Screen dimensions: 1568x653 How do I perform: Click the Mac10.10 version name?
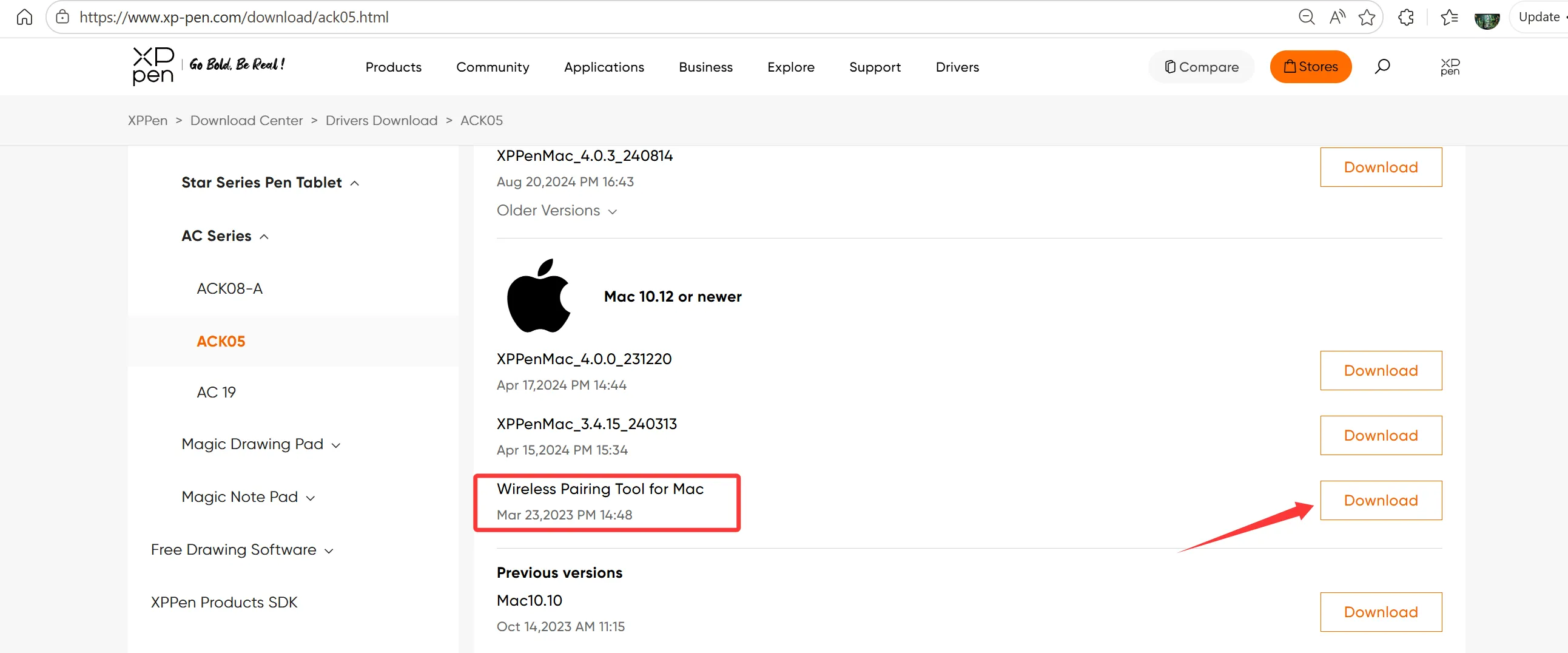(x=529, y=601)
